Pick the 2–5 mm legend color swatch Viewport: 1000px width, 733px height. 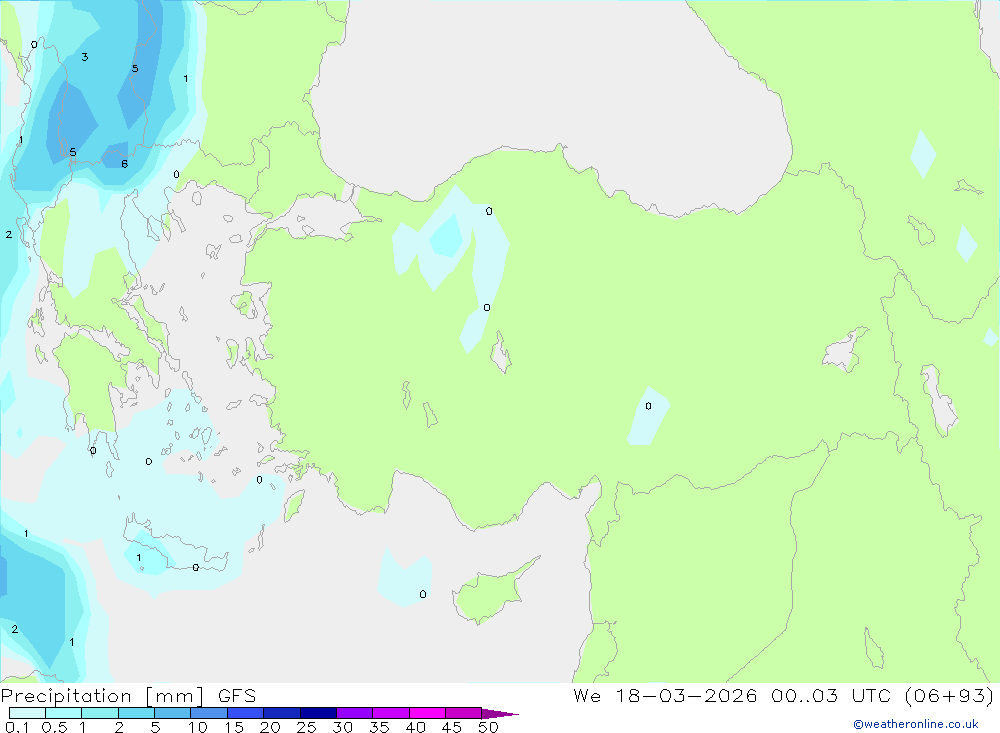pyautogui.click(x=136, y=713)
